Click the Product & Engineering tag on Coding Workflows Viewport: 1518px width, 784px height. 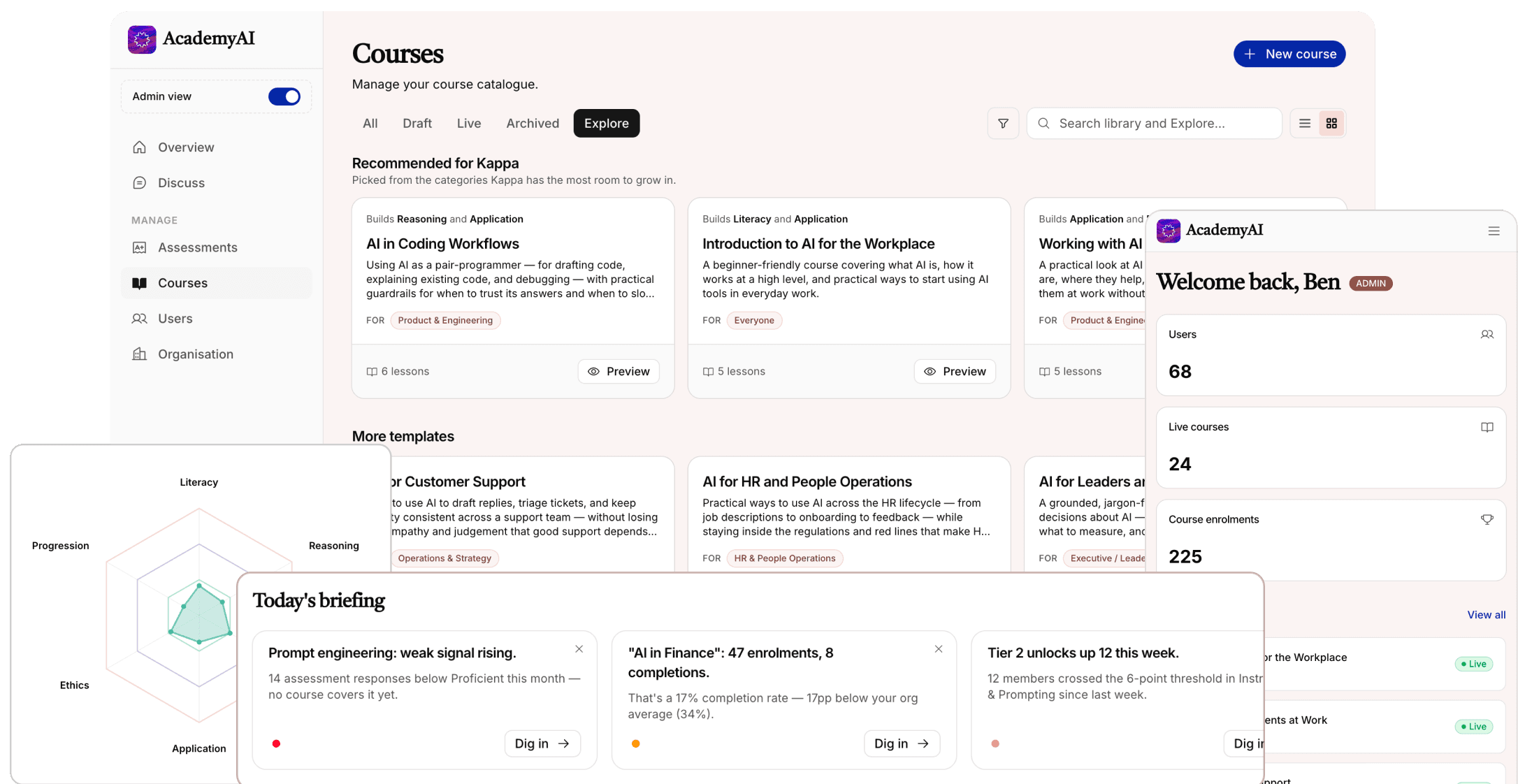click(x=445, y=321)
